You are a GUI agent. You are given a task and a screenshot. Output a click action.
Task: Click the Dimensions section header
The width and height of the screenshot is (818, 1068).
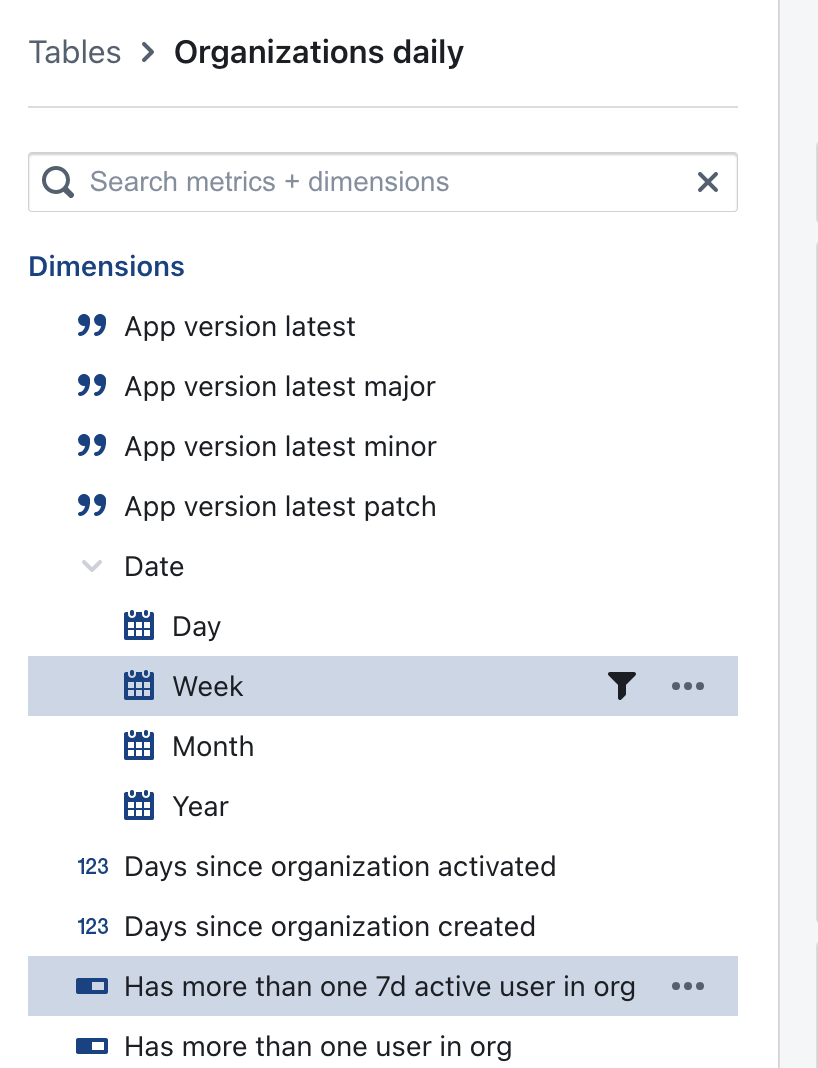click(106, 266)
